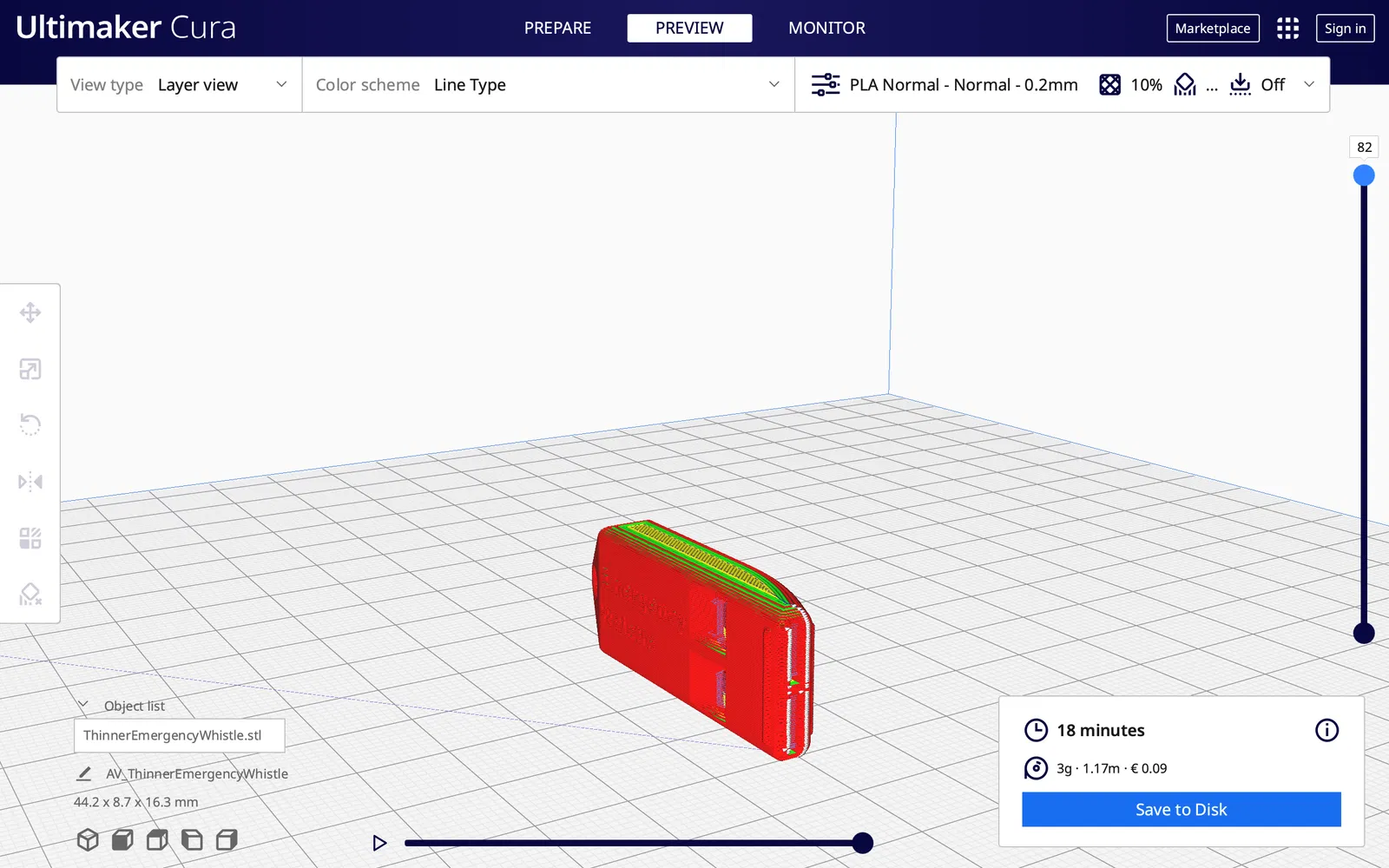
Task: Click the Sign in button
Action: tap(1345, 28)
